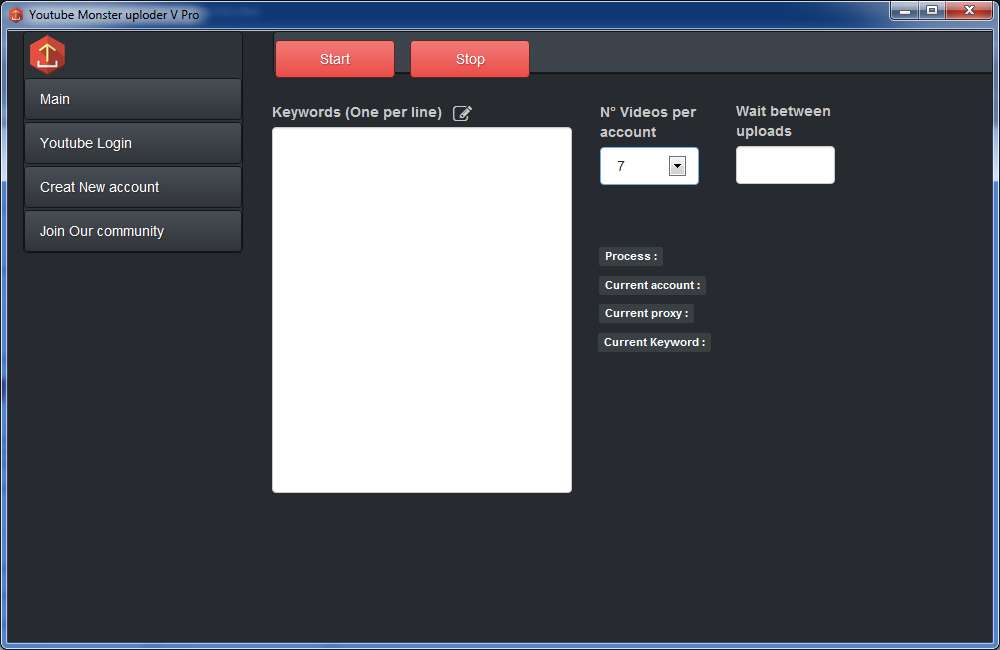The image size is (1000, 650).
Task: Click the Wait between uploads field
Action: click(785, 165)
